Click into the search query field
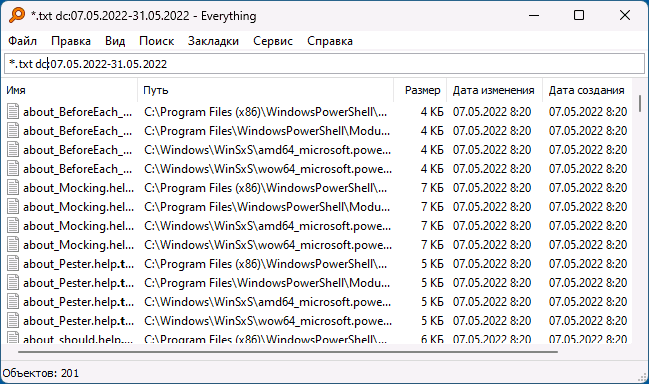This screenshot has width=649, height=384. tap(324, 64)
